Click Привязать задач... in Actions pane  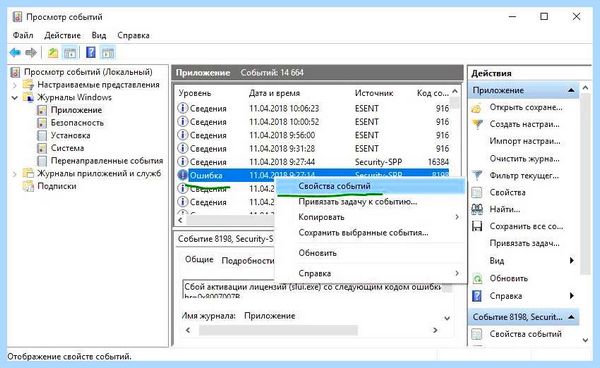(524, 243)
